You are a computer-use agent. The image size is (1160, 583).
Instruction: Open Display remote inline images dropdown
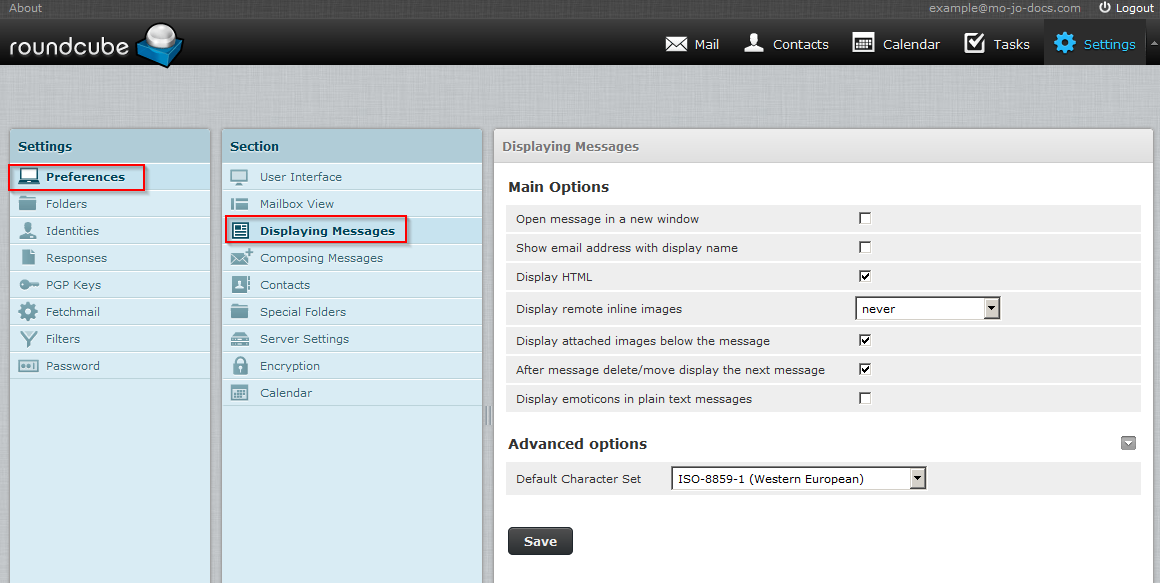coord(928,309)
